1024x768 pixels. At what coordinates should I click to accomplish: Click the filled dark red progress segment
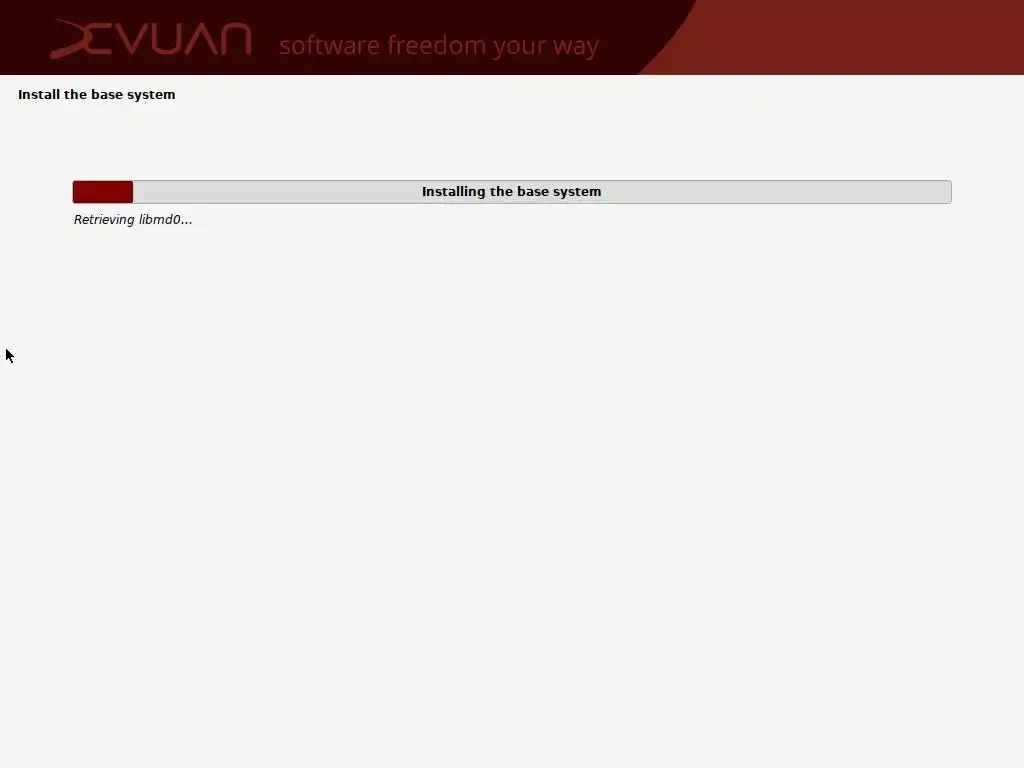tap(103, 192)
